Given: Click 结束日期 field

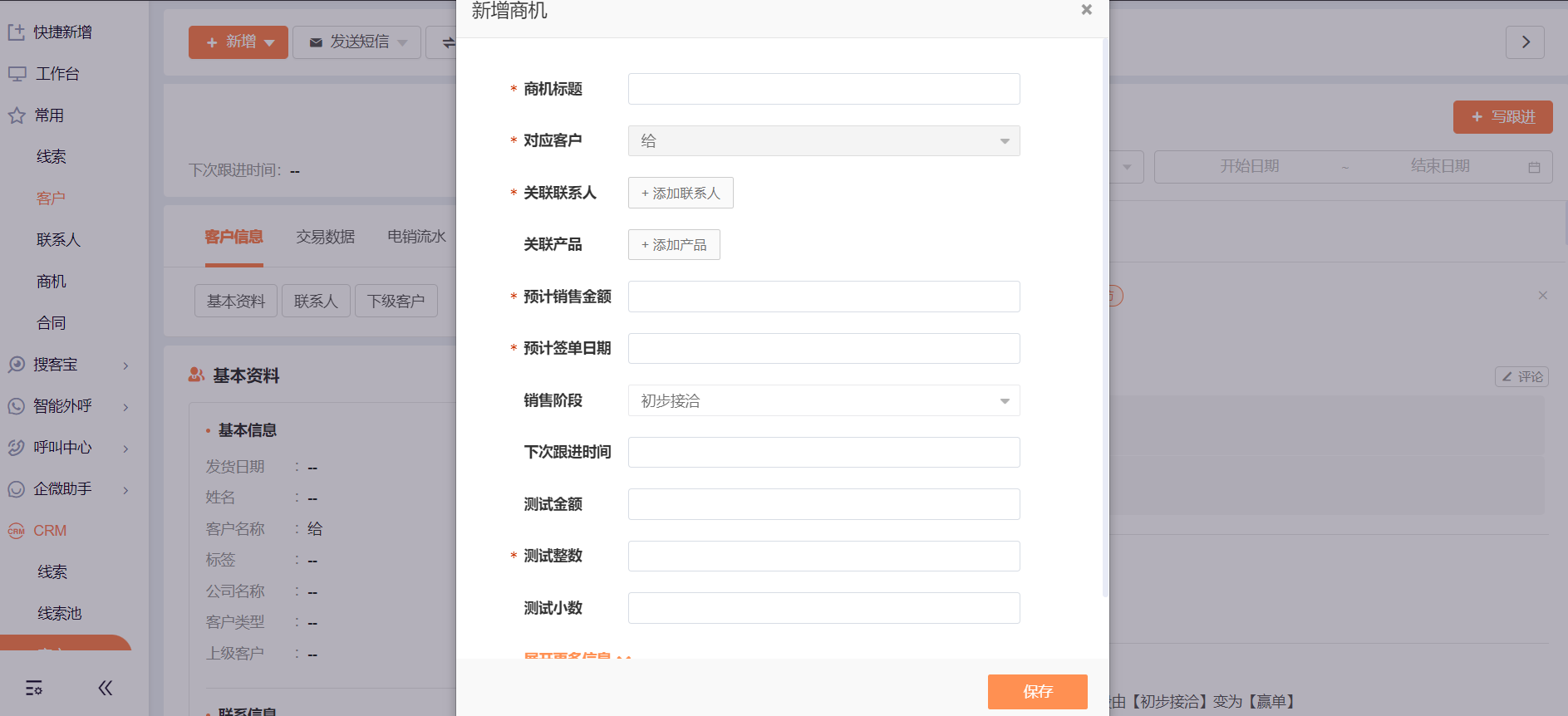Looking at the screenshot, I should 1440,166.
